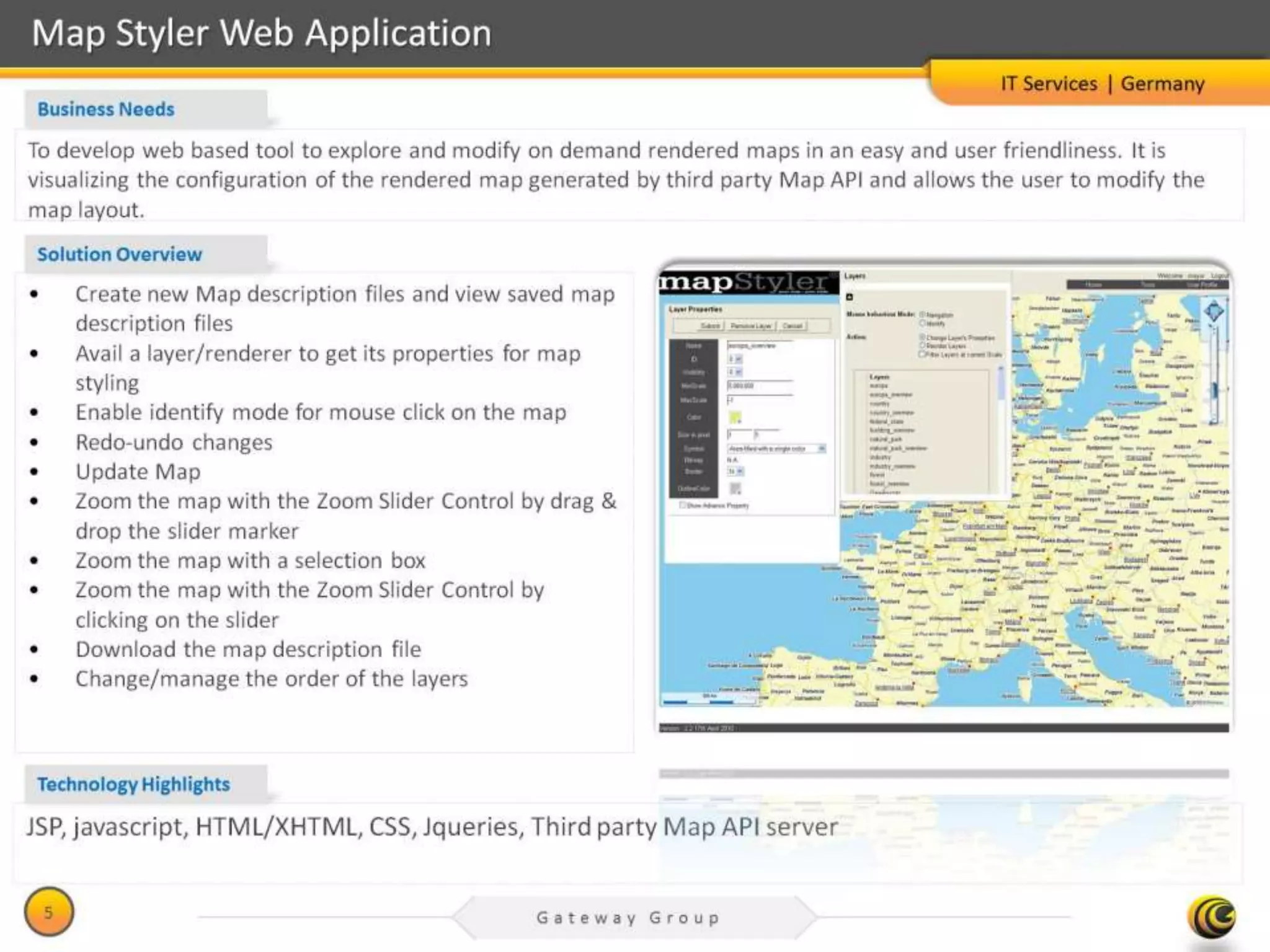Select natural_park layer in list

[x=886, y=439]
